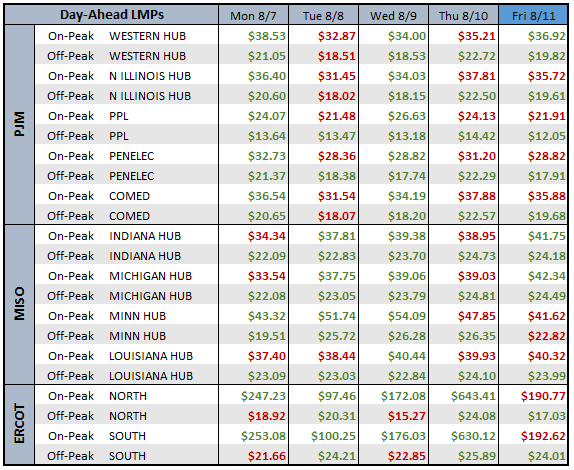
Task: Click On-Peak PPL Monday value $24.07
Action: pyautogui.click(x=266, y=116)
